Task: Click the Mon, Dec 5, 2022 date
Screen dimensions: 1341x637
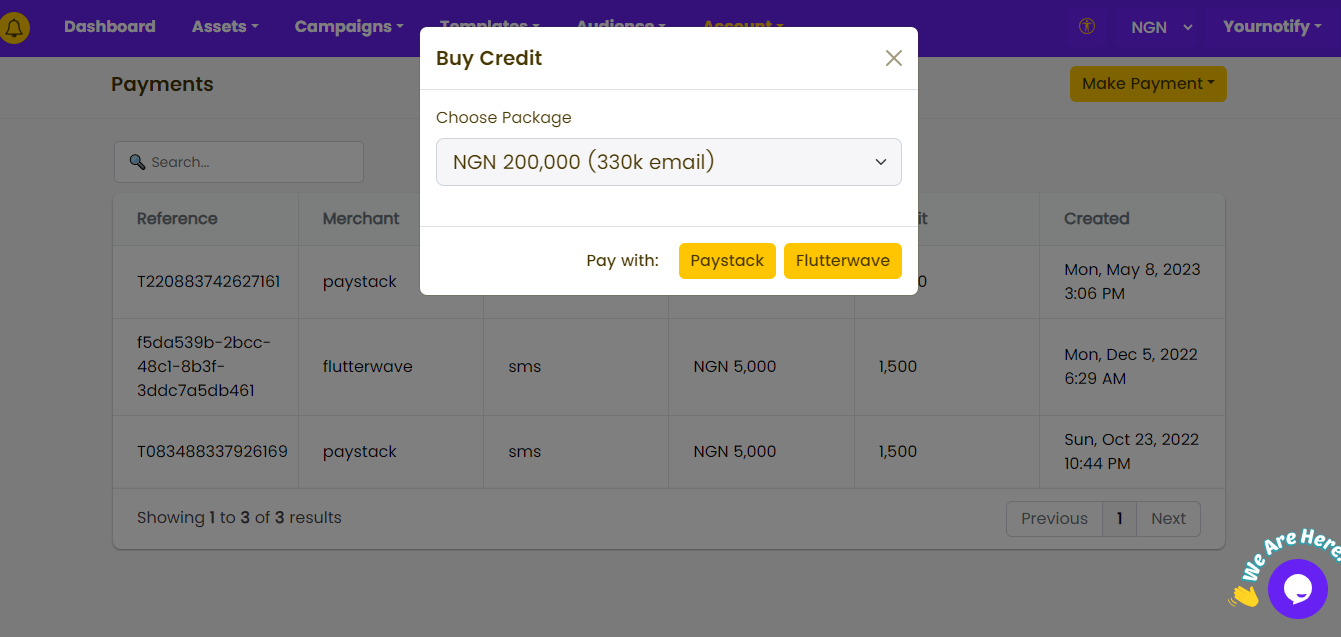Action: click(x=1131, y=367)
